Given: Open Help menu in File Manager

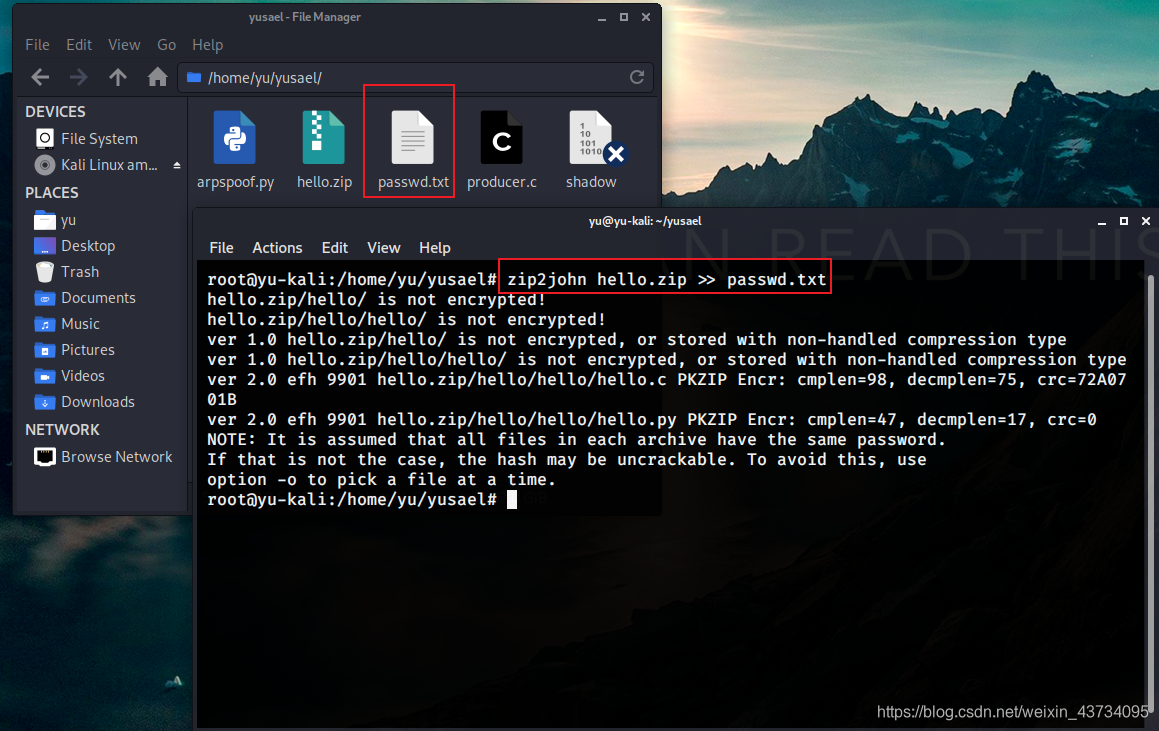Looking at the screenshot, I should click(x=208, y=45).
